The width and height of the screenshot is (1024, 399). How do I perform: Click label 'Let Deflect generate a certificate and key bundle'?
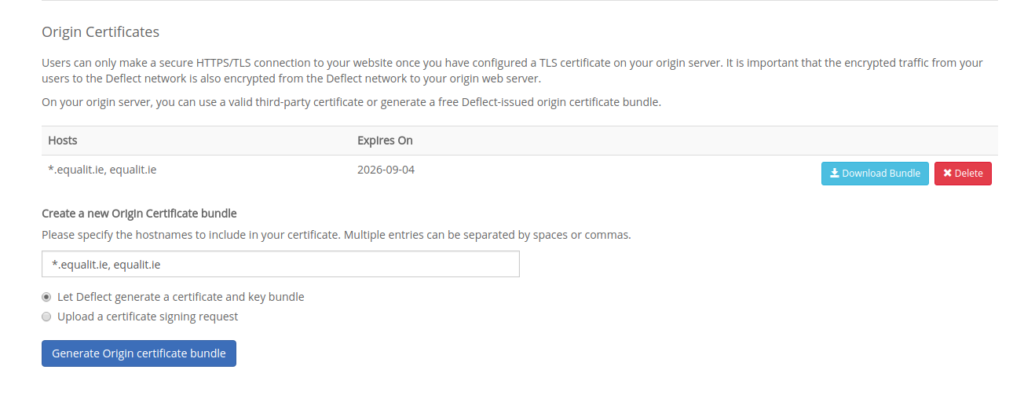[x=181, y=297]
